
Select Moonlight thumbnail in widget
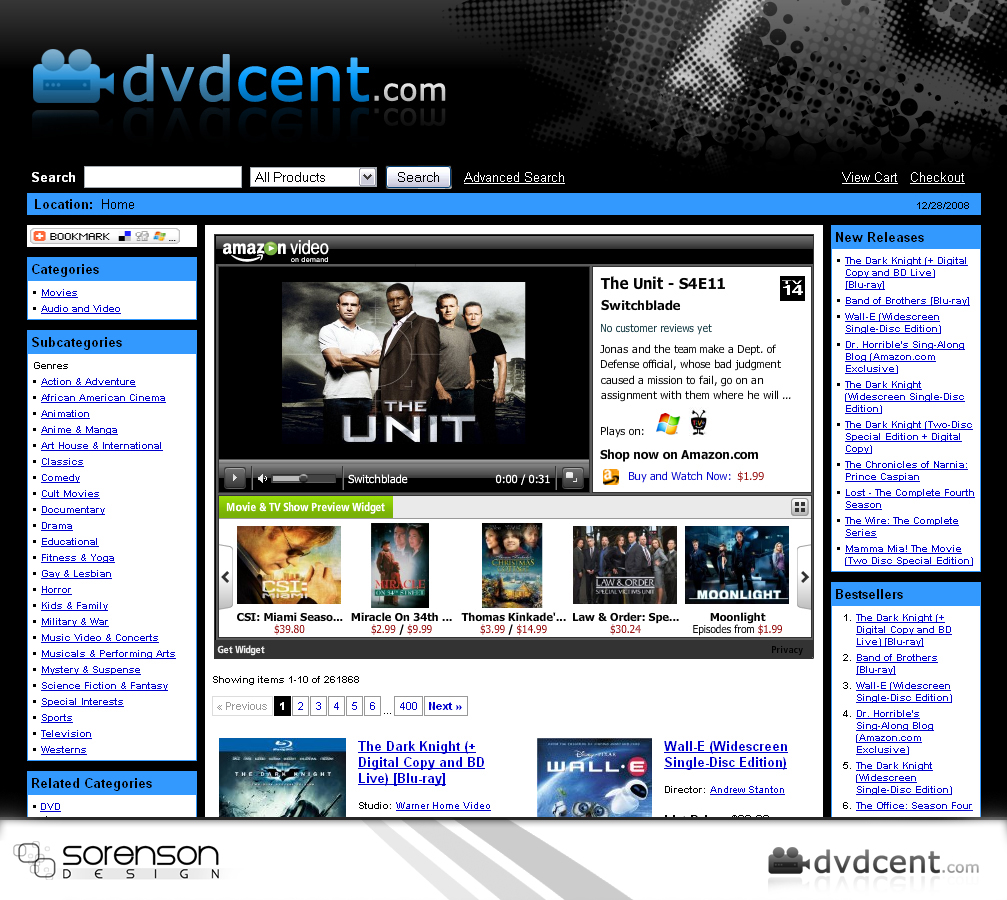coord(737,565)
